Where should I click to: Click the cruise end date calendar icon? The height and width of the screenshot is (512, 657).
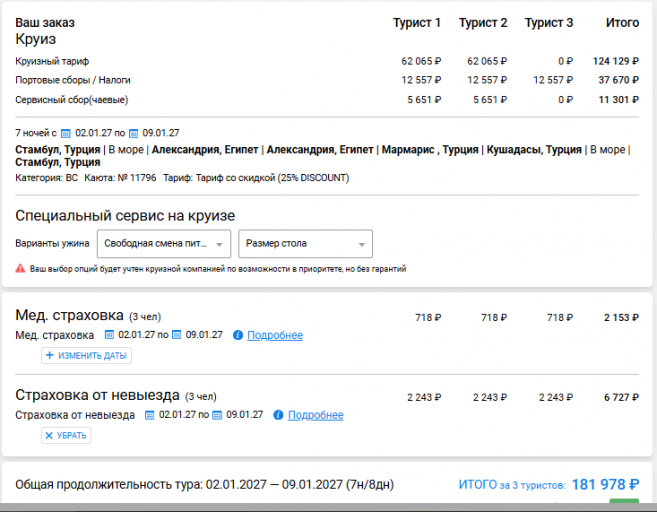[x=133, y=134]
